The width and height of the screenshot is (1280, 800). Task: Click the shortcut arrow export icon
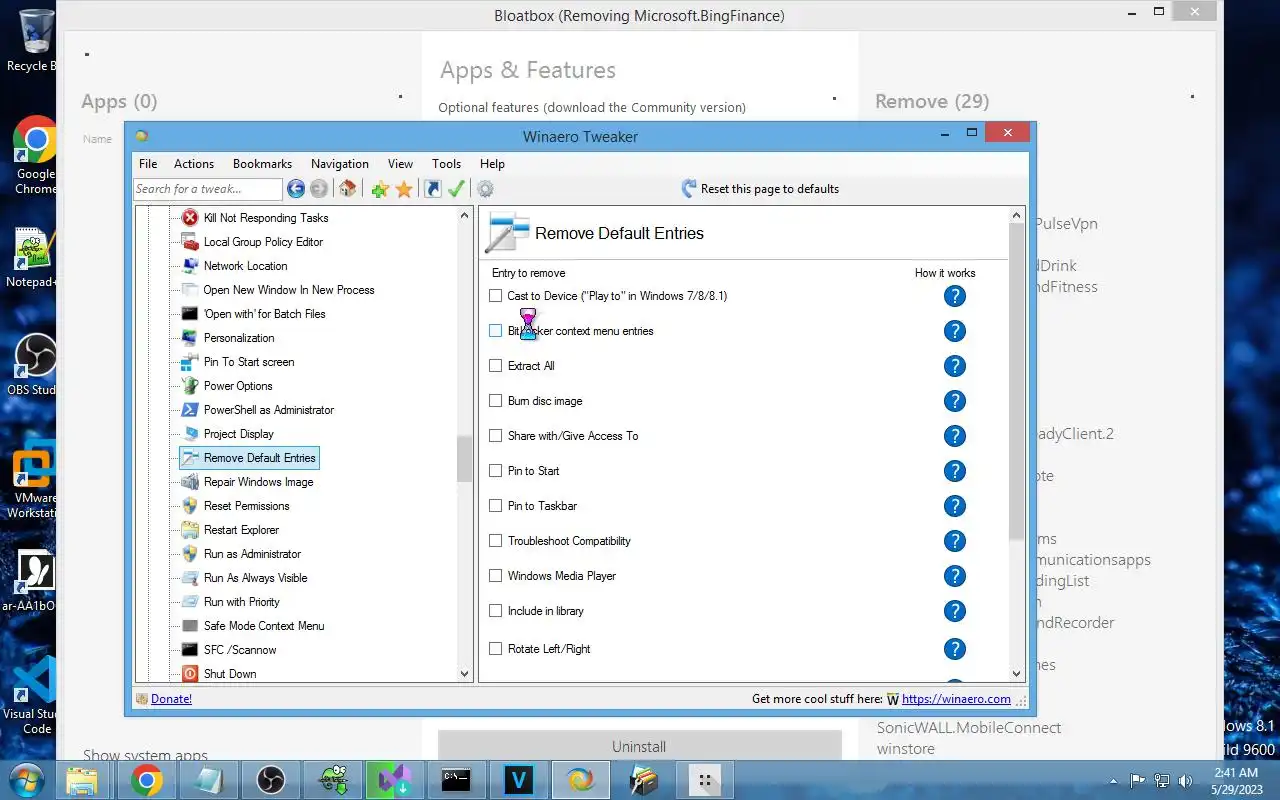pyautogui.click(x=433, y=189)
